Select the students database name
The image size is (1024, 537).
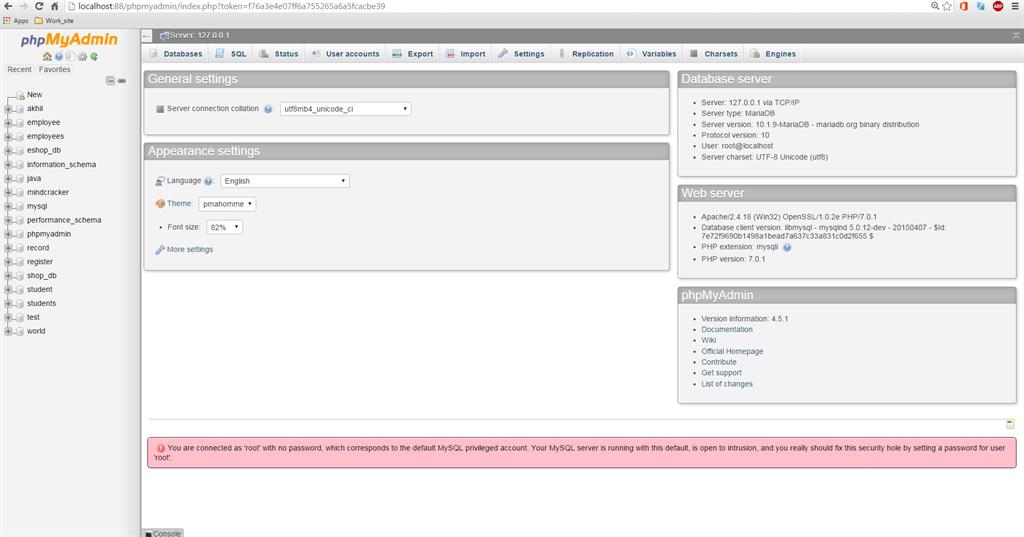tap(41, 304)
